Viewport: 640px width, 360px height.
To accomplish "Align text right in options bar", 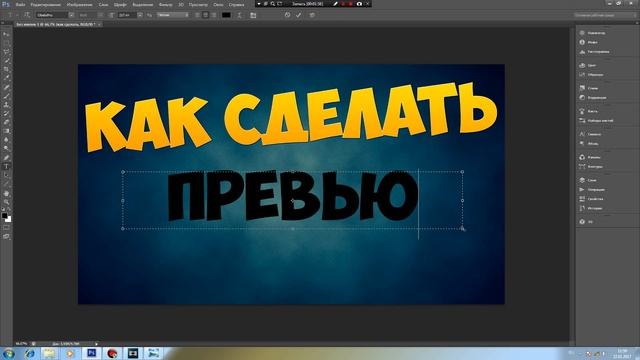I will 214,15.
